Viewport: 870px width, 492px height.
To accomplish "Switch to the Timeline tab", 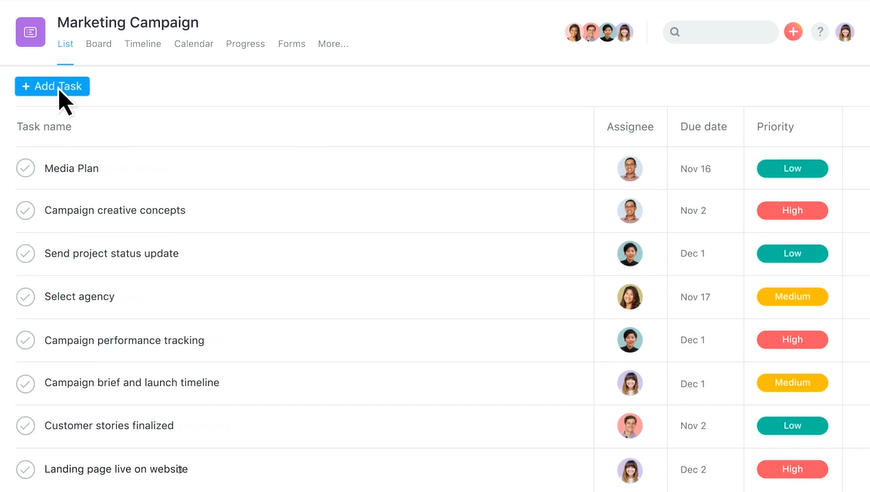I will tap(142, 44).
